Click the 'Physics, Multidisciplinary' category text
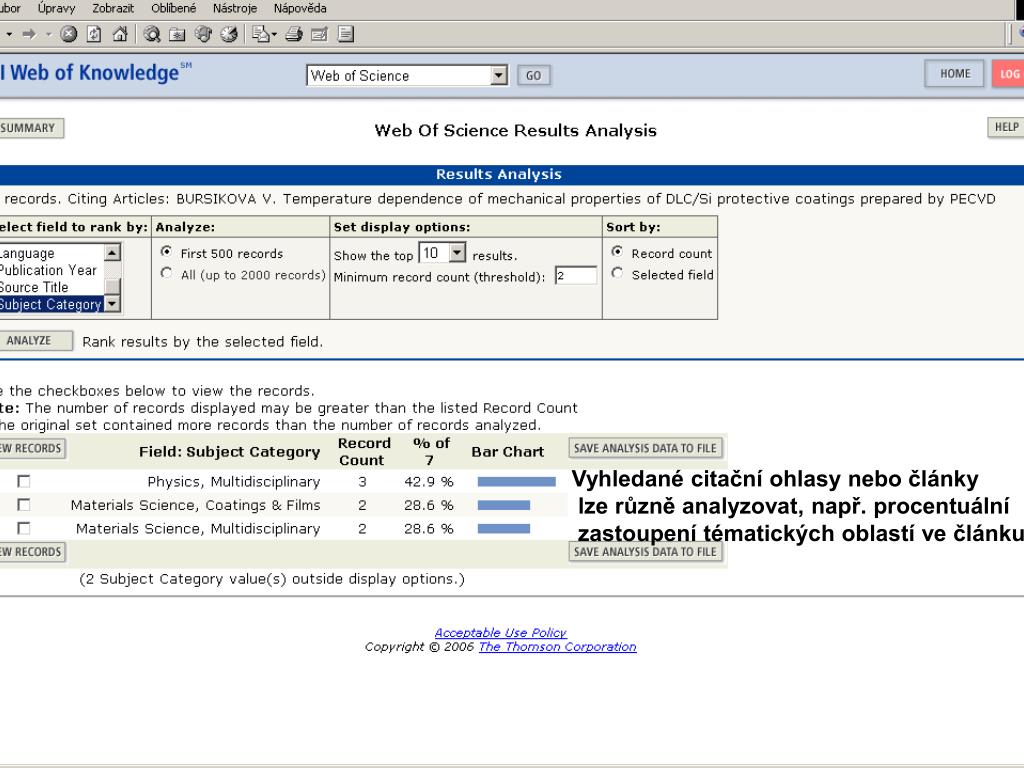 tap(234, 482)
